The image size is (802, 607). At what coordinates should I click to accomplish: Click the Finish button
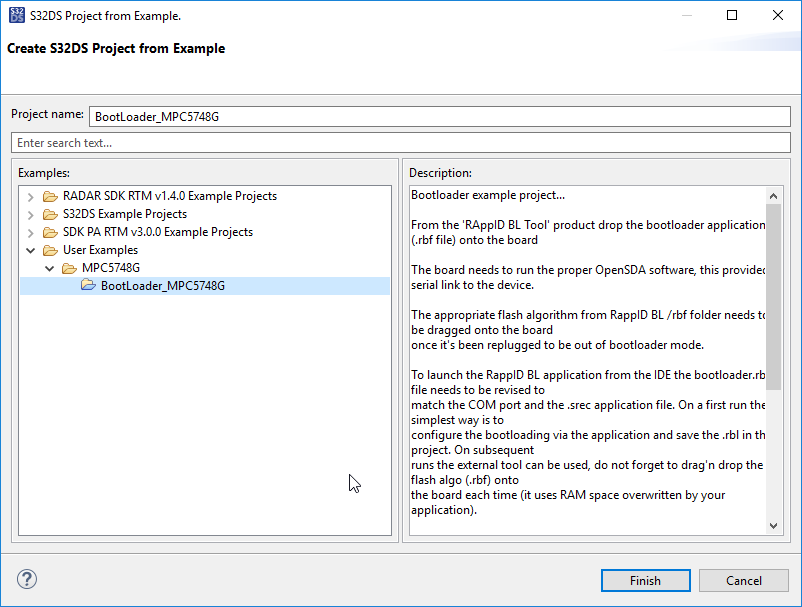click(645, 580)
